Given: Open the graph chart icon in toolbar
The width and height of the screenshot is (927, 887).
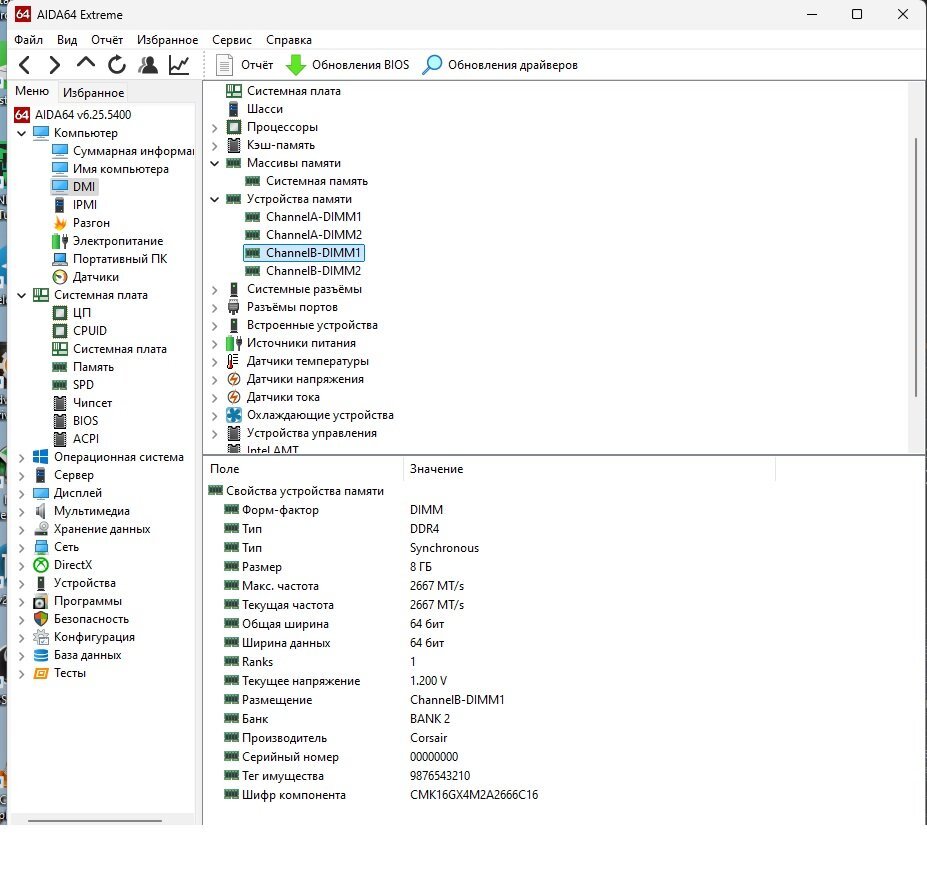Looking at the screenshot, I should click(x=179, y=65).
